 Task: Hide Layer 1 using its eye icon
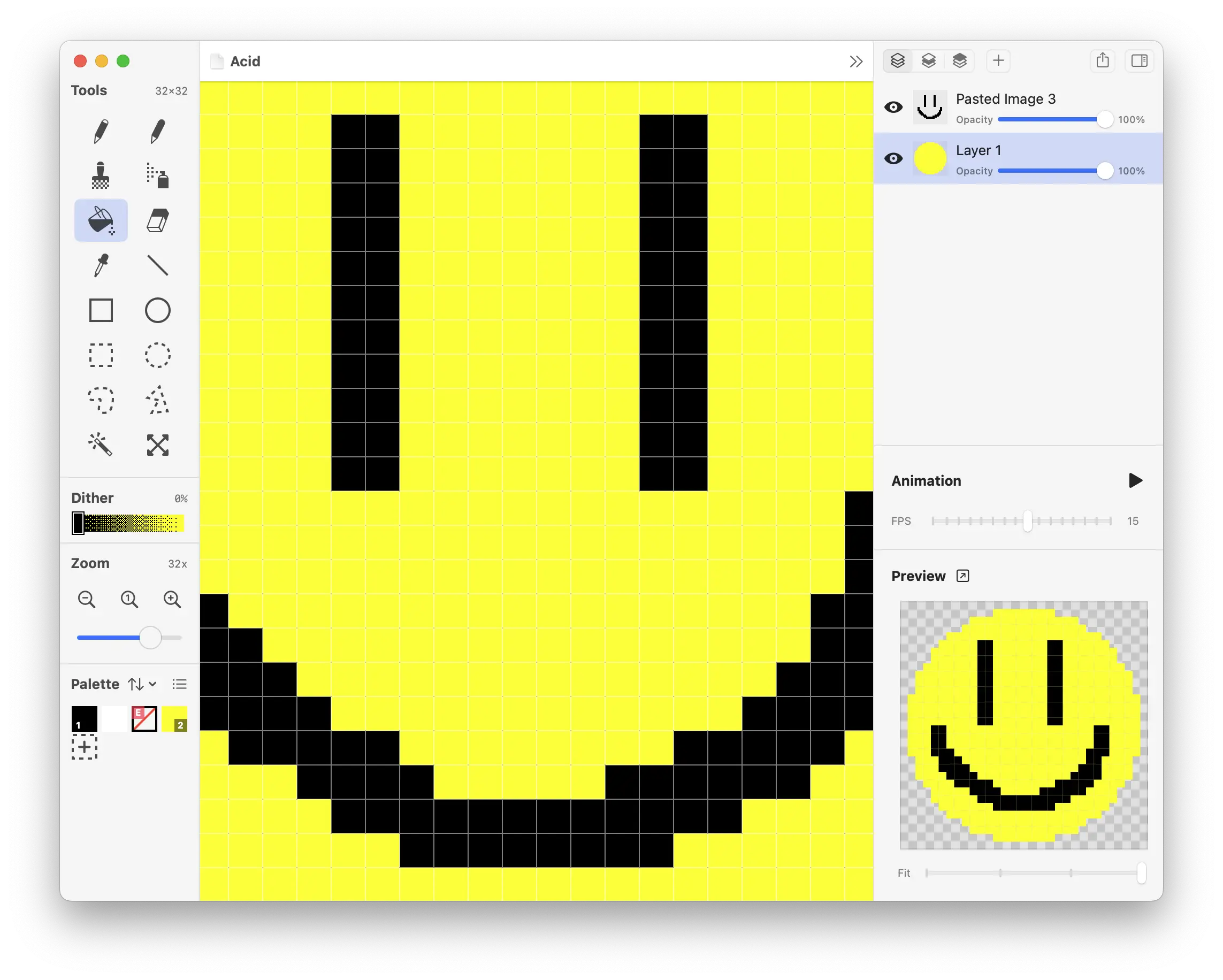(893, 158)
